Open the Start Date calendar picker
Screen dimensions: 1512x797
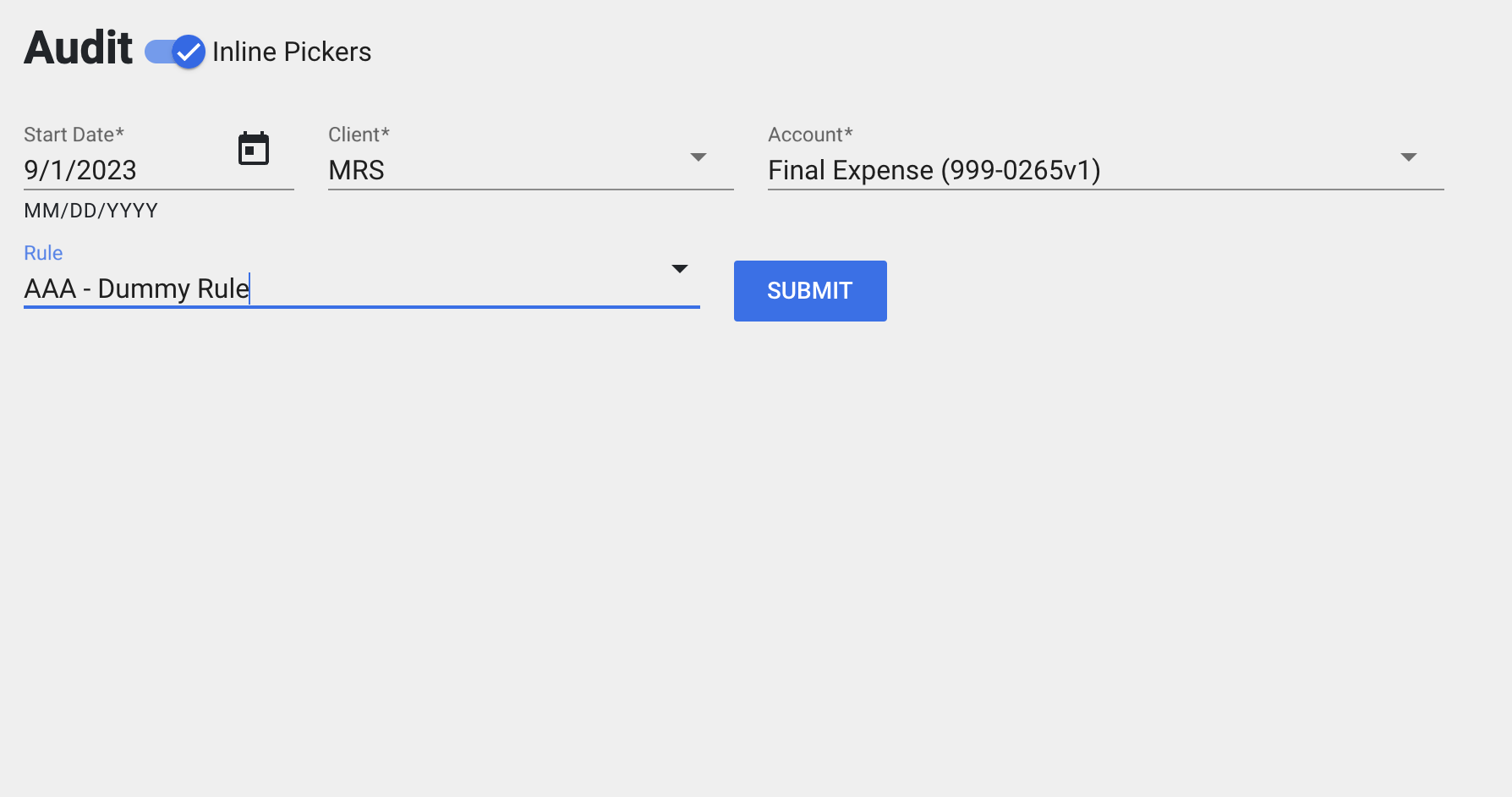[254, 149]
